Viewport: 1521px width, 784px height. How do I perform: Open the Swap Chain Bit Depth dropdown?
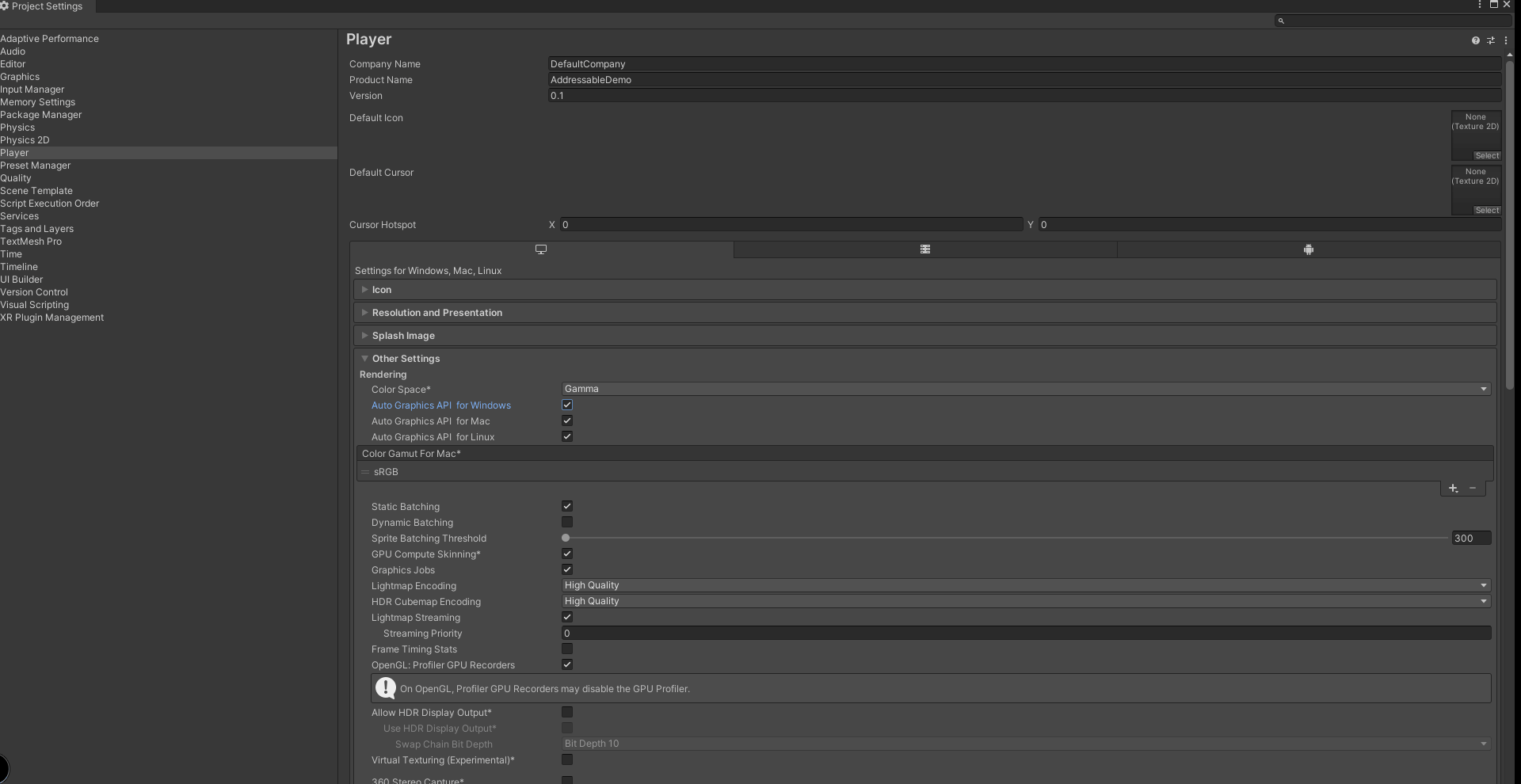pos(1026,744)
